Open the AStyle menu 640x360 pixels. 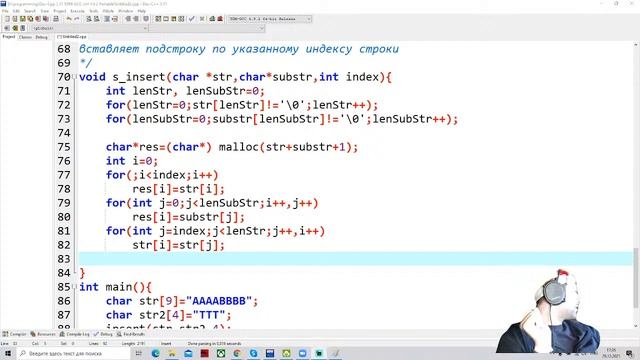pyautogui.click(x=108, y=11)
